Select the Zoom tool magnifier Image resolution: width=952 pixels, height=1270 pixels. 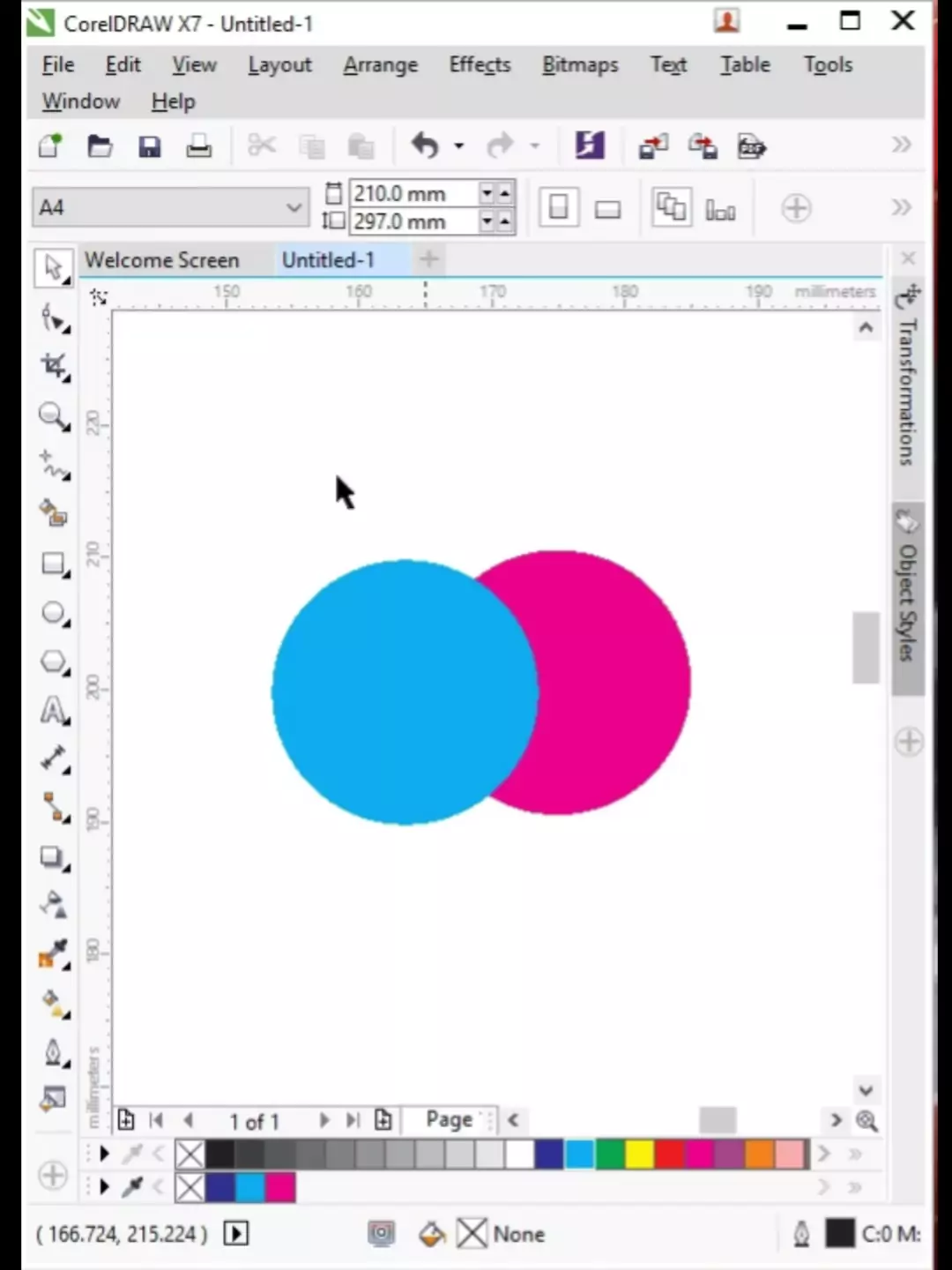coord(54,415)
